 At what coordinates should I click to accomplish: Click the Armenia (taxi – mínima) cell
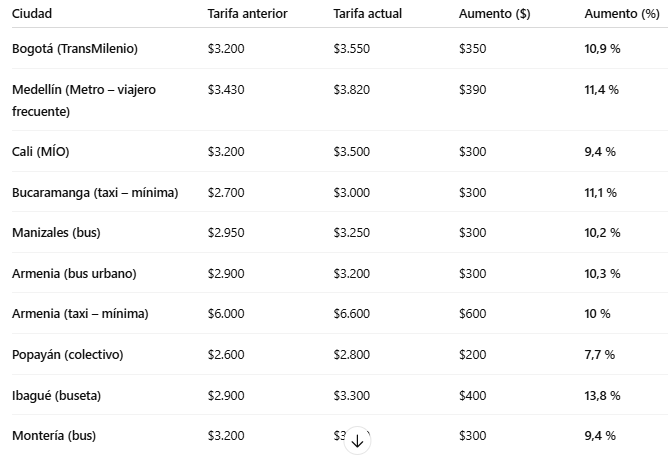[x=80, y=314]
